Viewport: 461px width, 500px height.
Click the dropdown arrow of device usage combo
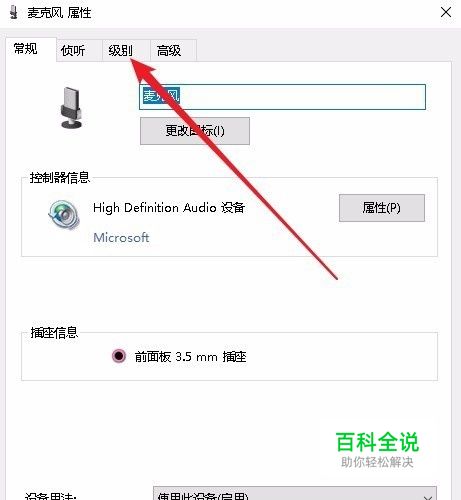point(427,496)
